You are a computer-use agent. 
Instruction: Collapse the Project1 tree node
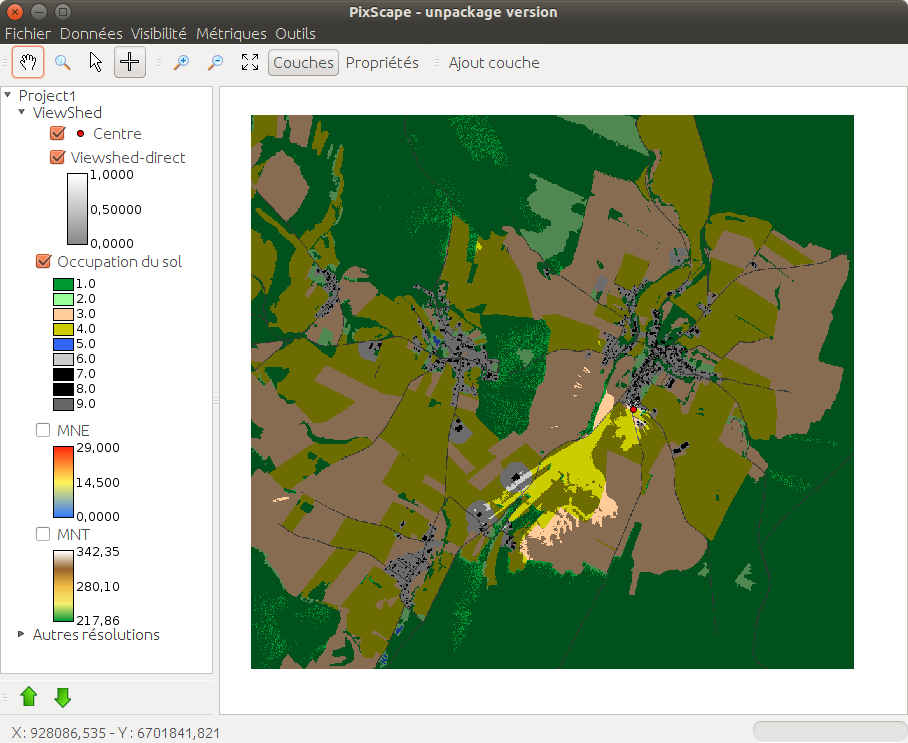coord(8,95)
